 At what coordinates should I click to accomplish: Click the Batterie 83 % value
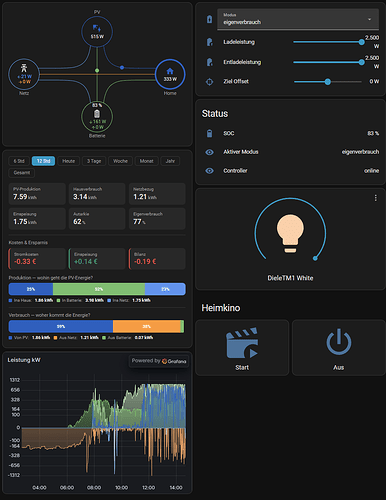[97, 105]
